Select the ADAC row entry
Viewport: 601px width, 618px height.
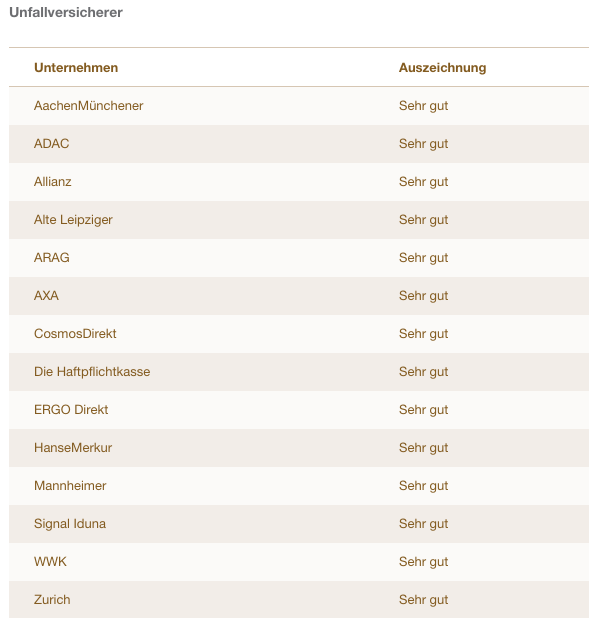[x=52, y=144]
